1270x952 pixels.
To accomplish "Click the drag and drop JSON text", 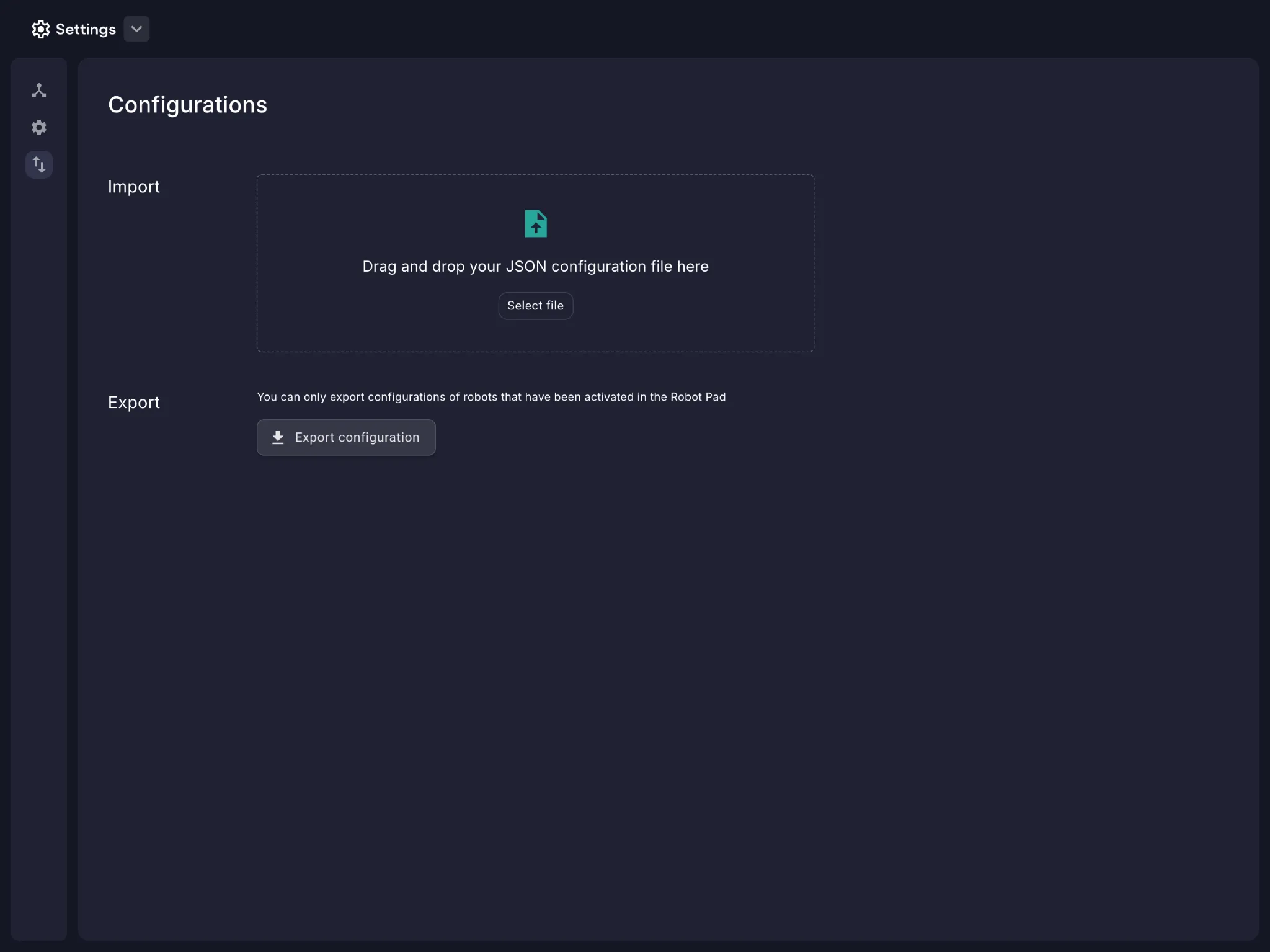I will pyautogui.click(x=535, y=267).
